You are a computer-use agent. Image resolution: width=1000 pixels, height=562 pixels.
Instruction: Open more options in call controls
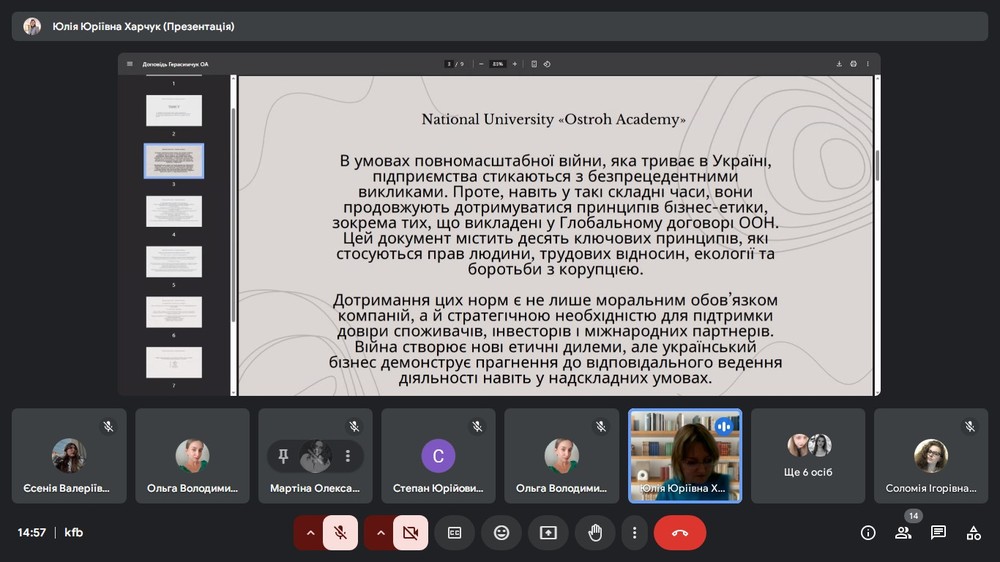click(x=634, y=533)
